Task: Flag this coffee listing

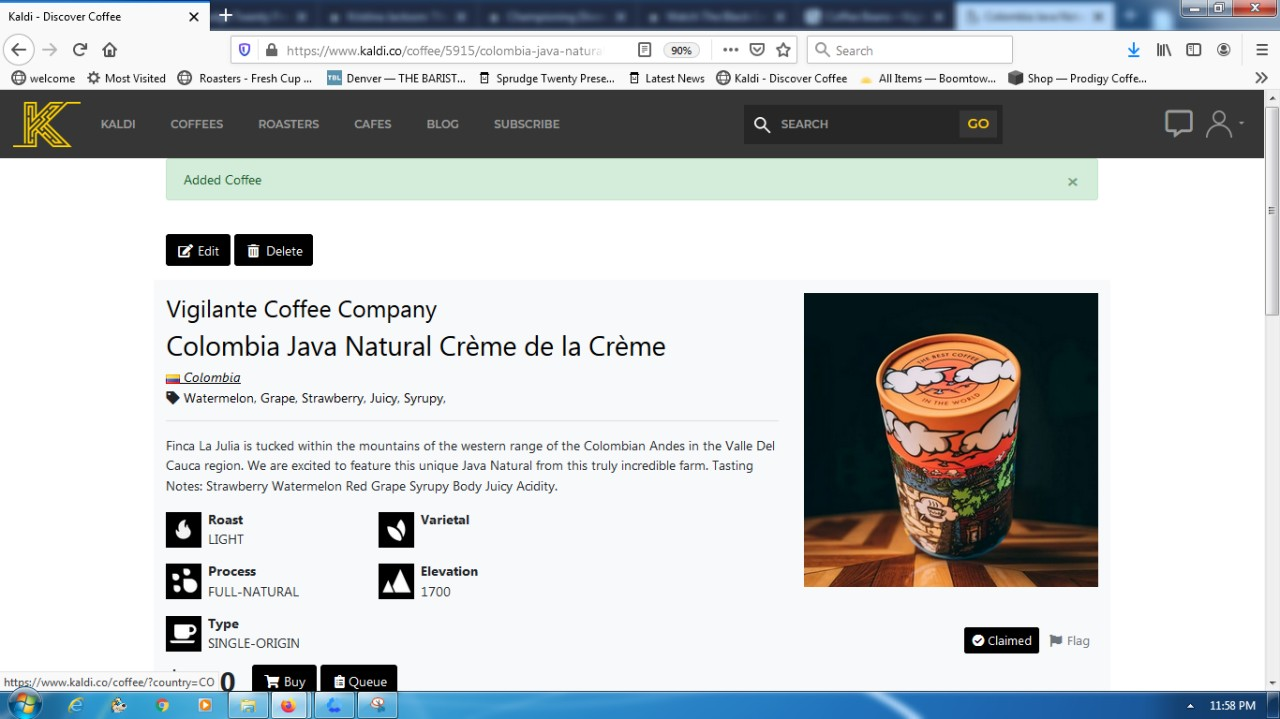Action: [1069, 641]
